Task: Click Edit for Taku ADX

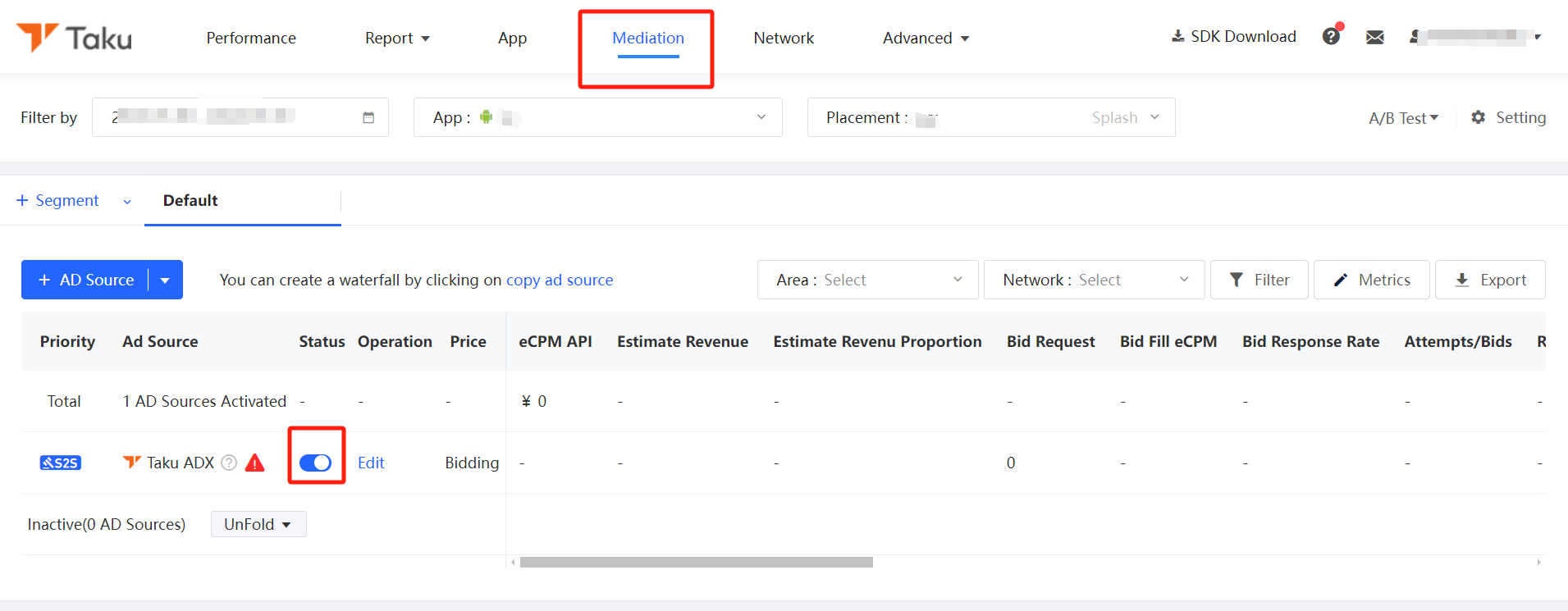Action: point(371,463)
